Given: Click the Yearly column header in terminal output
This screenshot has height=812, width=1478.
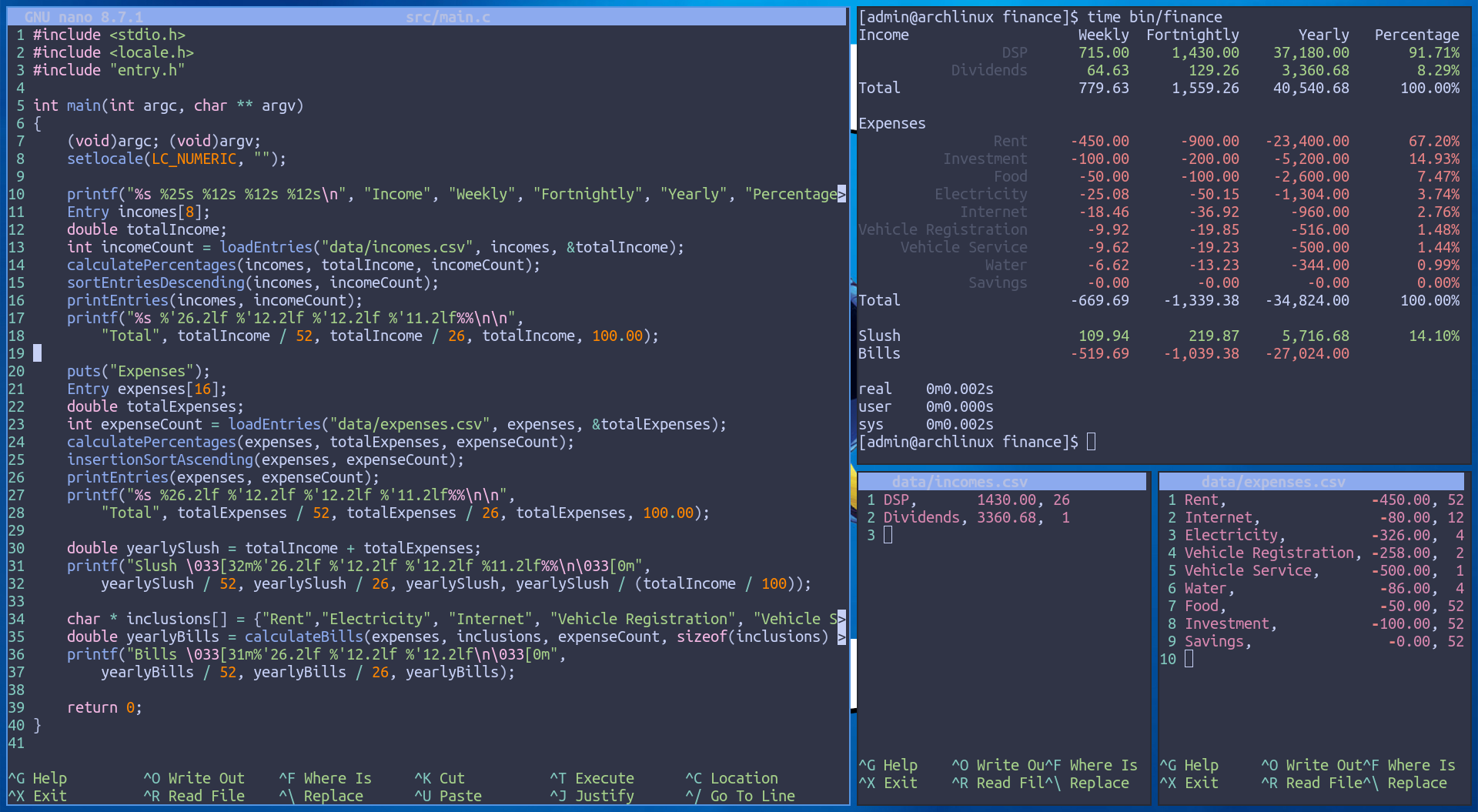Looking at the screenshot, I should (1323, 35).
